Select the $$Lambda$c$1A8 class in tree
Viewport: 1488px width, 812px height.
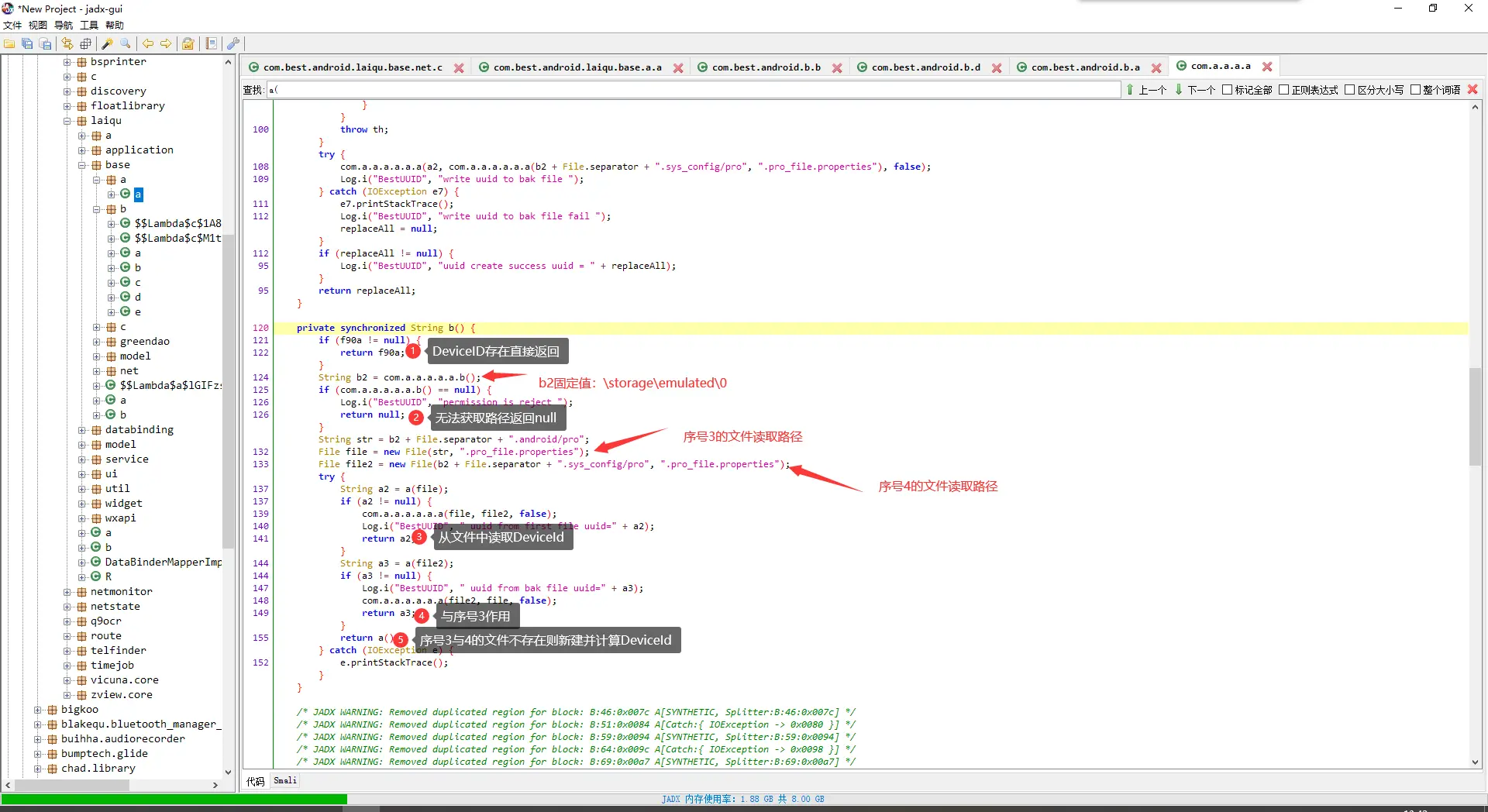(x=177, y=224)
